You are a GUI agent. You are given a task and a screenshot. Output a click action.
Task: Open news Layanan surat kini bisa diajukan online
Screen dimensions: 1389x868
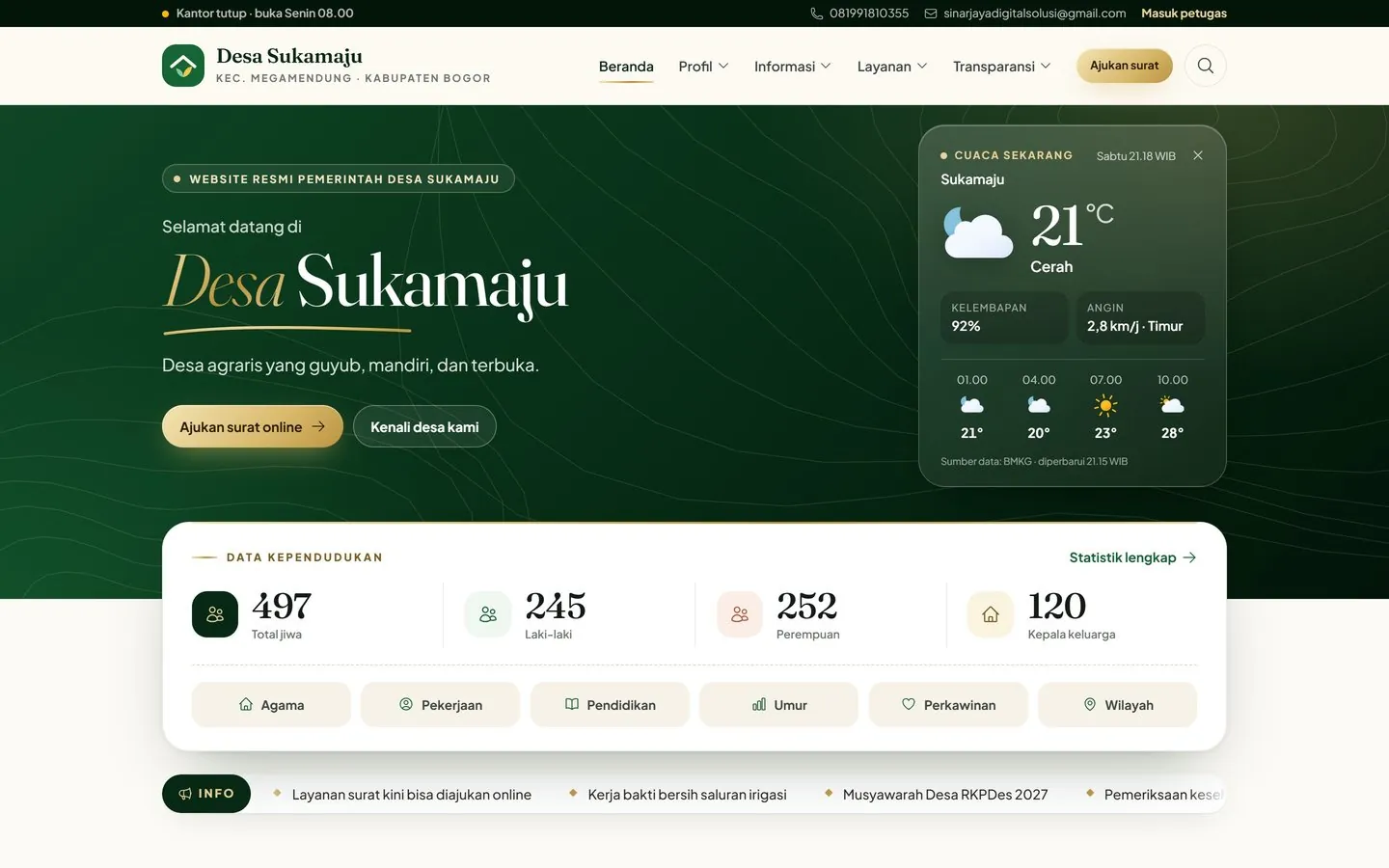(412, 795)
